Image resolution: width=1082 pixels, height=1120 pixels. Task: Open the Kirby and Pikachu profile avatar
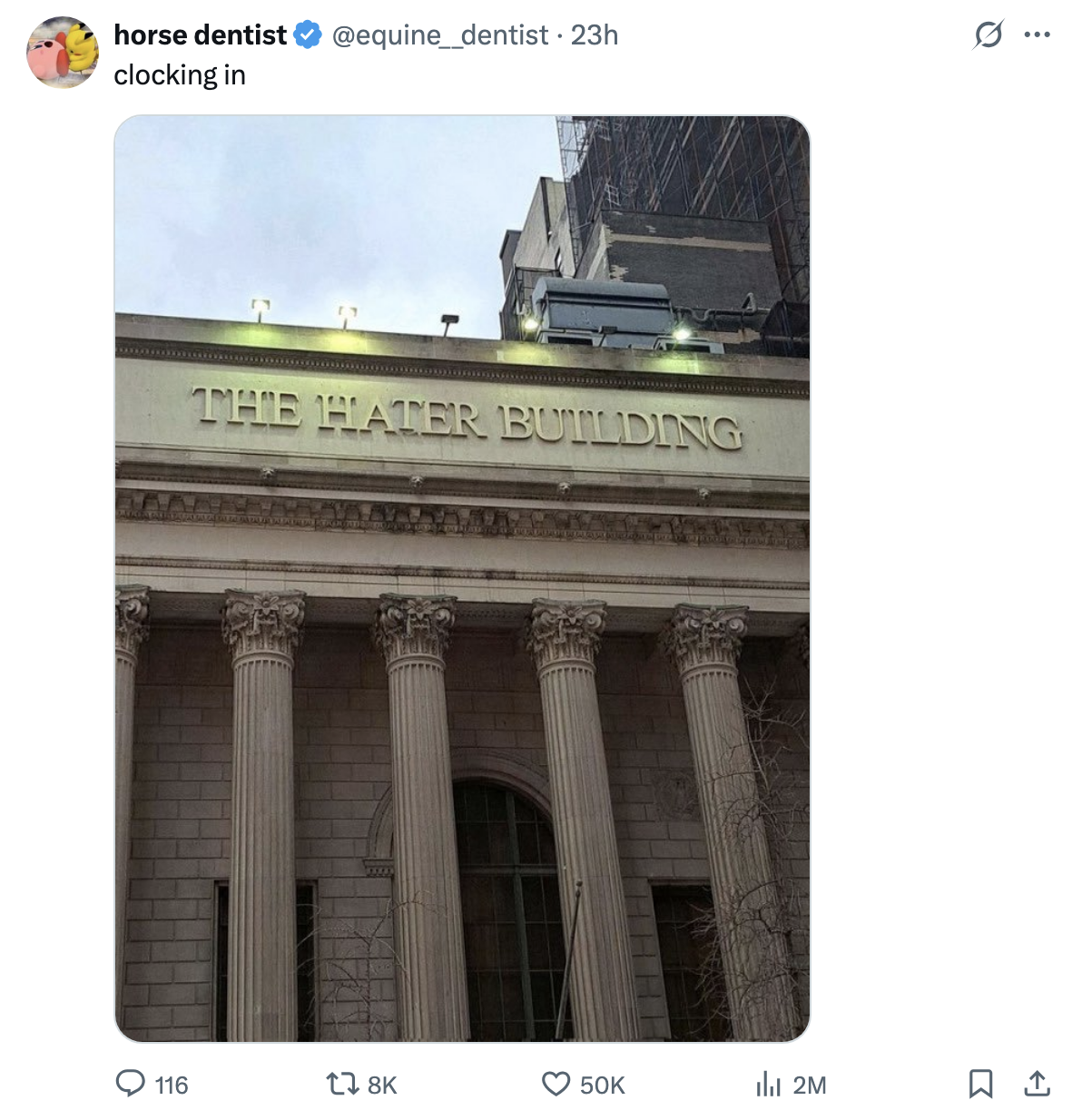[x=63, y=52]
